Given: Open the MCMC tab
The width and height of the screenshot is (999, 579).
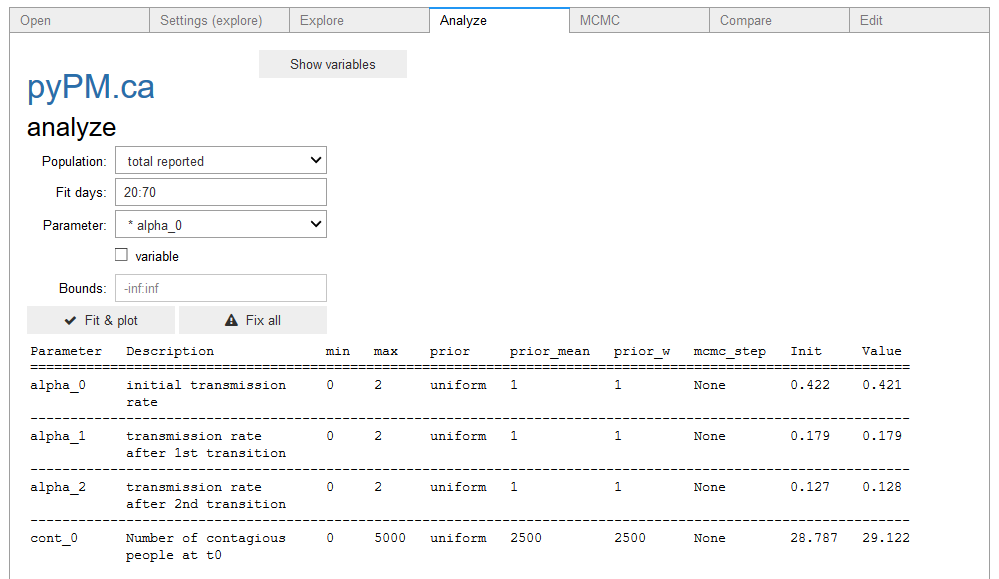Looking at the screenshot, I should 639,20.
